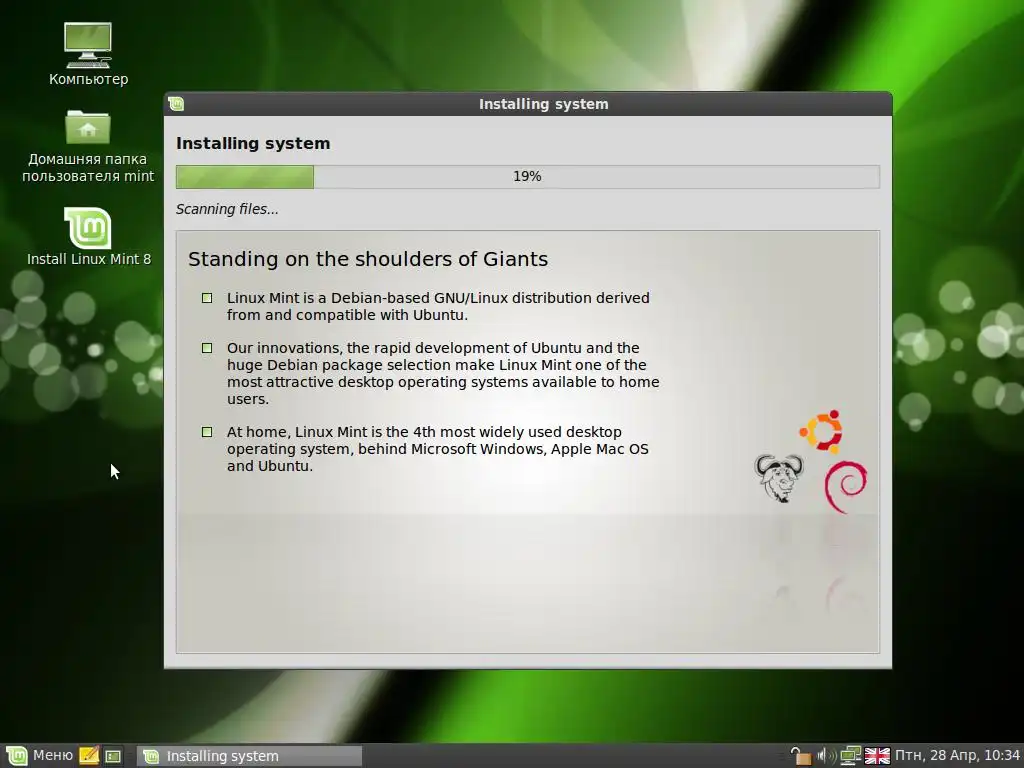
Task: Click the unlocked padlock tray icon
Action: coord(800,756)
